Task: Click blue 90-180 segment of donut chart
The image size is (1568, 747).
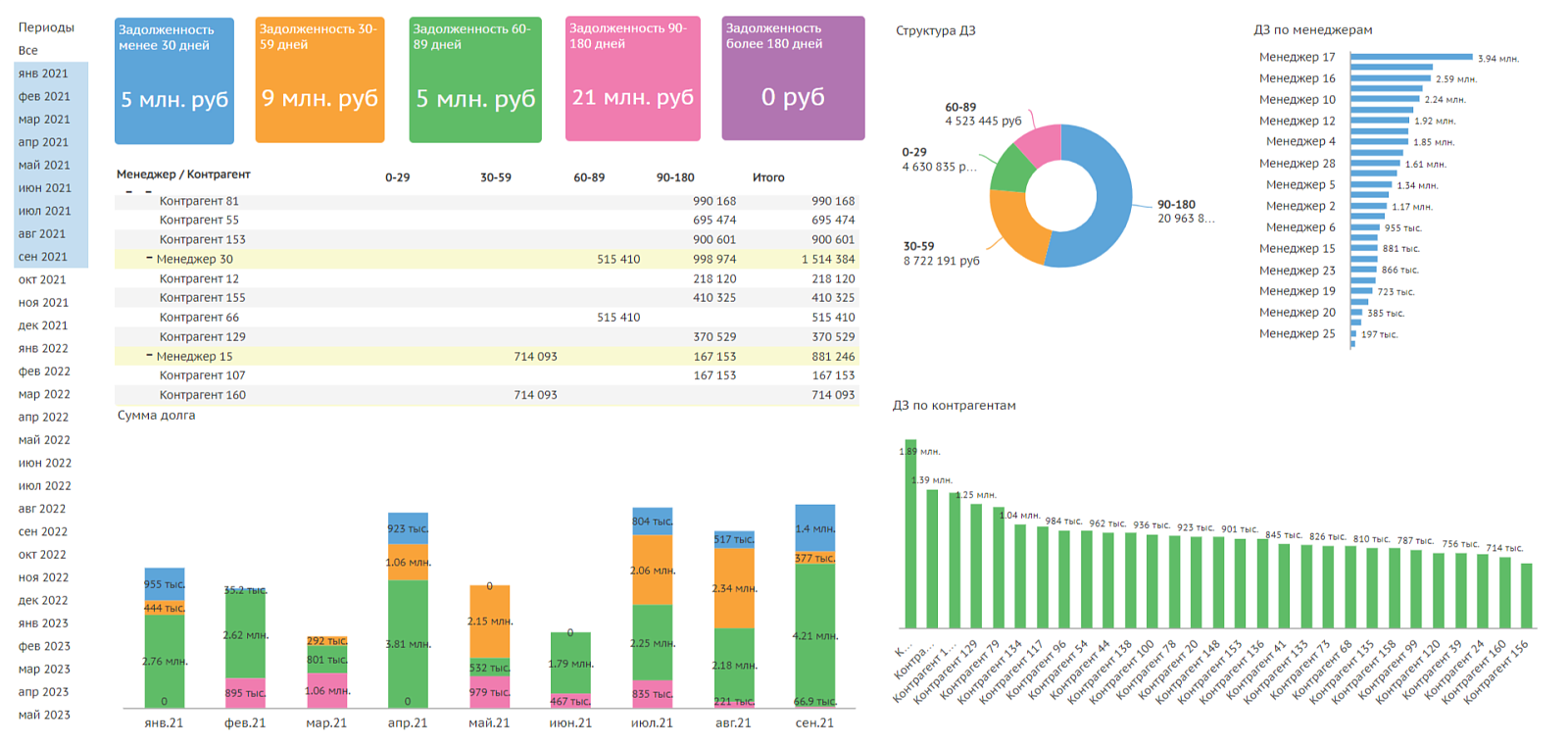Action: click(x=1107, y=196)
